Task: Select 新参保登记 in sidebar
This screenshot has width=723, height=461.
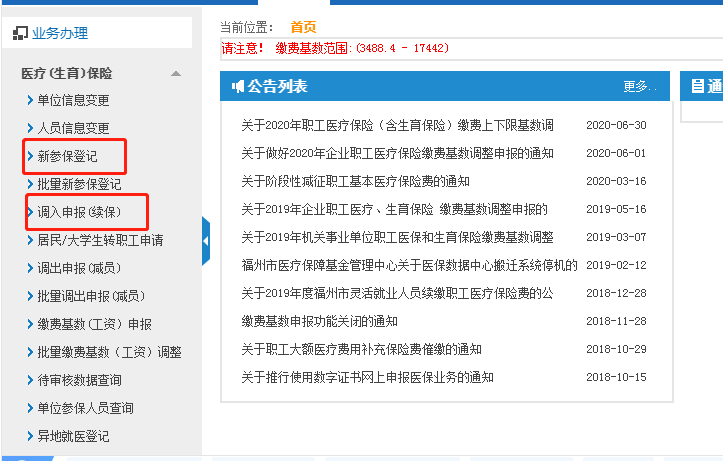Action: 67,156
